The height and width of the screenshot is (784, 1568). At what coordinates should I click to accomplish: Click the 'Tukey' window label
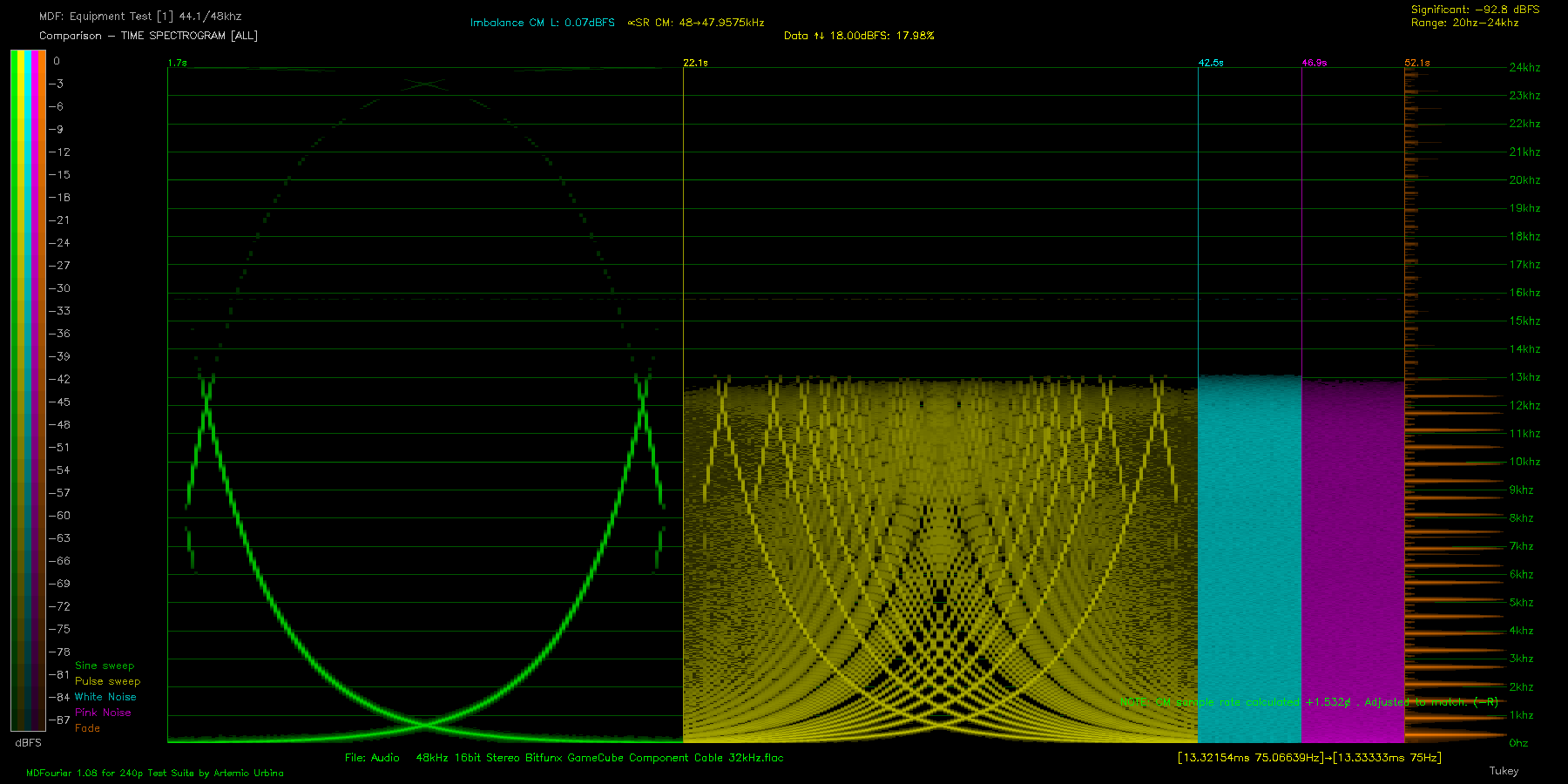point(1504,771)
